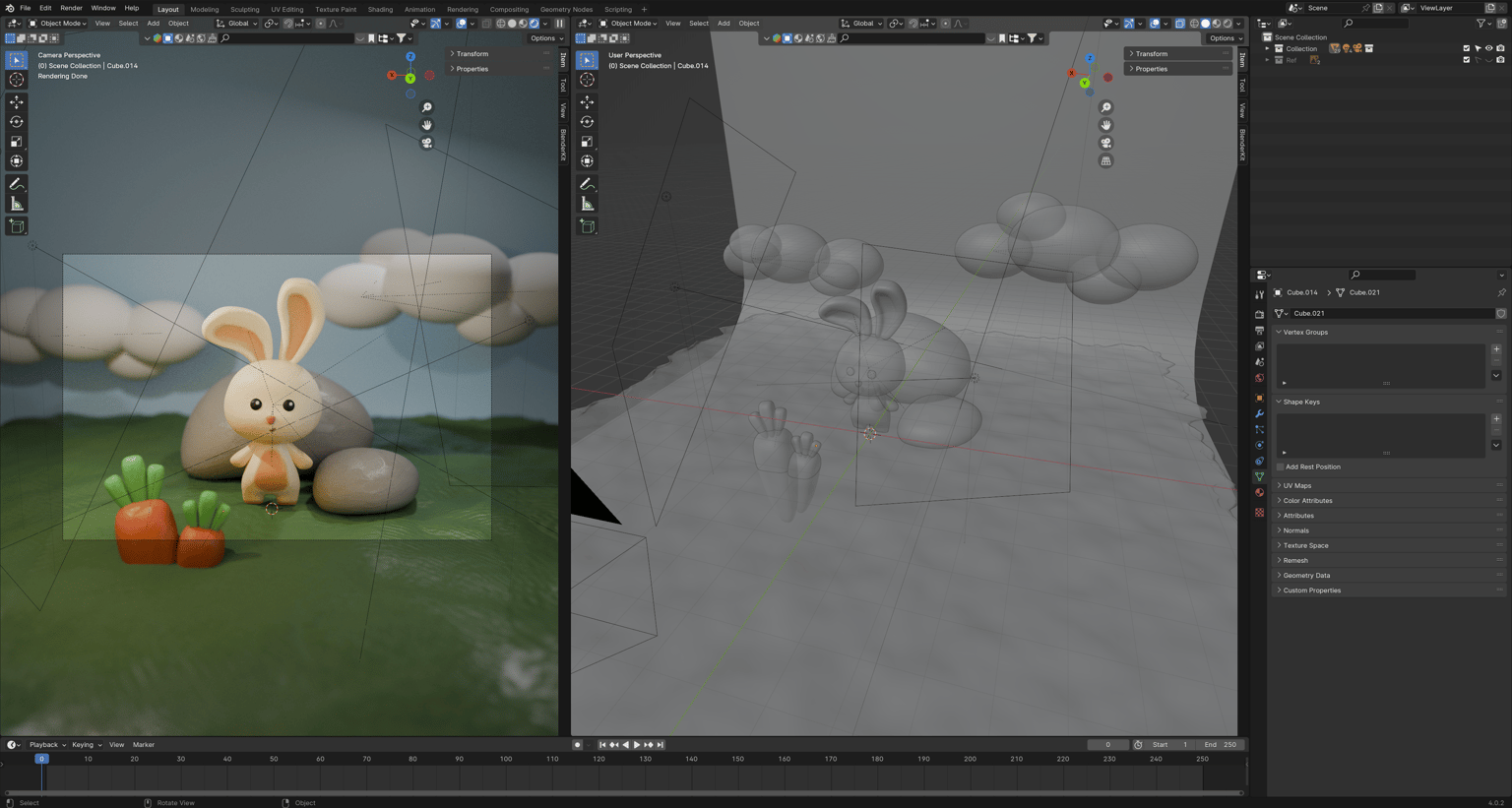Click the pan view hand in the left viewport

click(x=427, y=125)
